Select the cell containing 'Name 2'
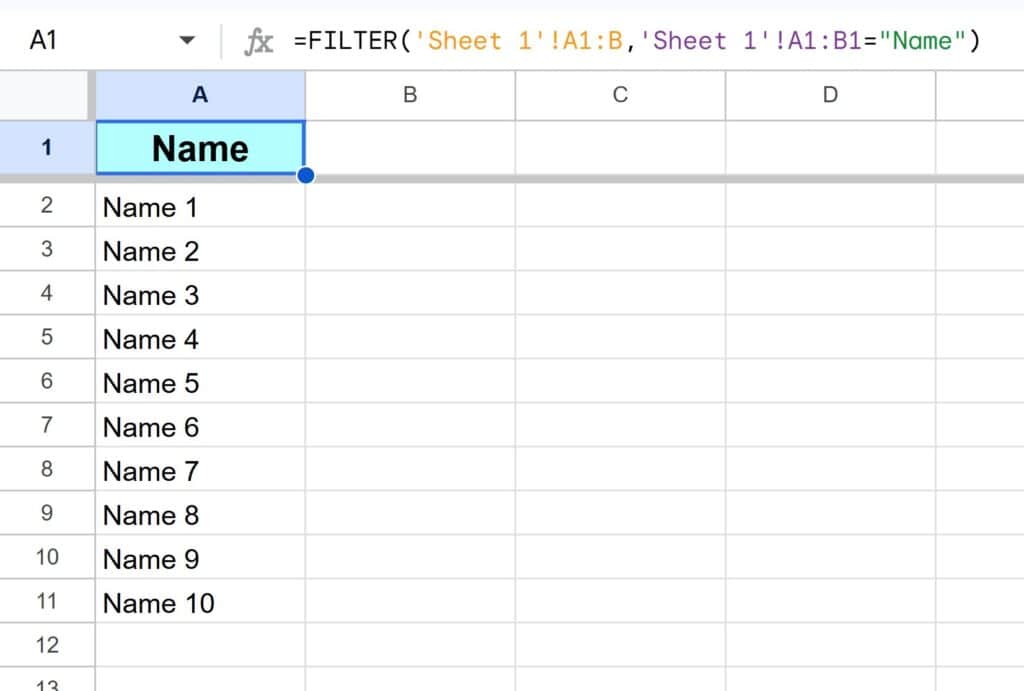Screen dimensions: 1024x691 (x=200, y=249)
